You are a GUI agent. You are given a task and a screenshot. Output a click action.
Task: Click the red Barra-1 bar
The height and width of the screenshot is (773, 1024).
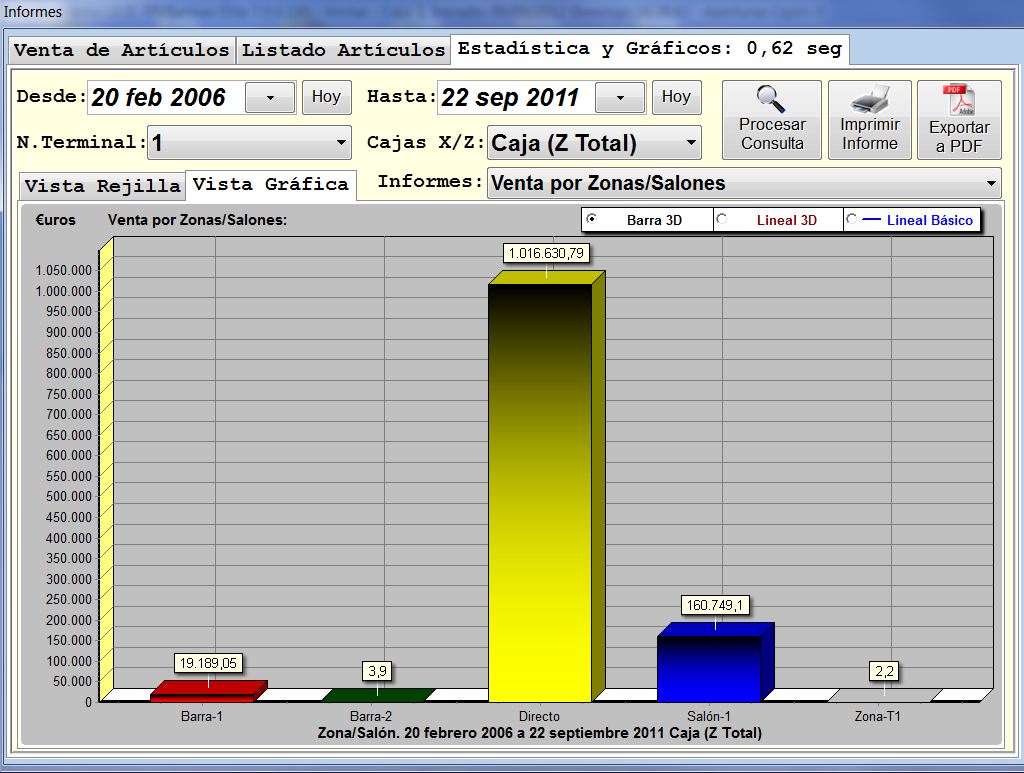203,693
